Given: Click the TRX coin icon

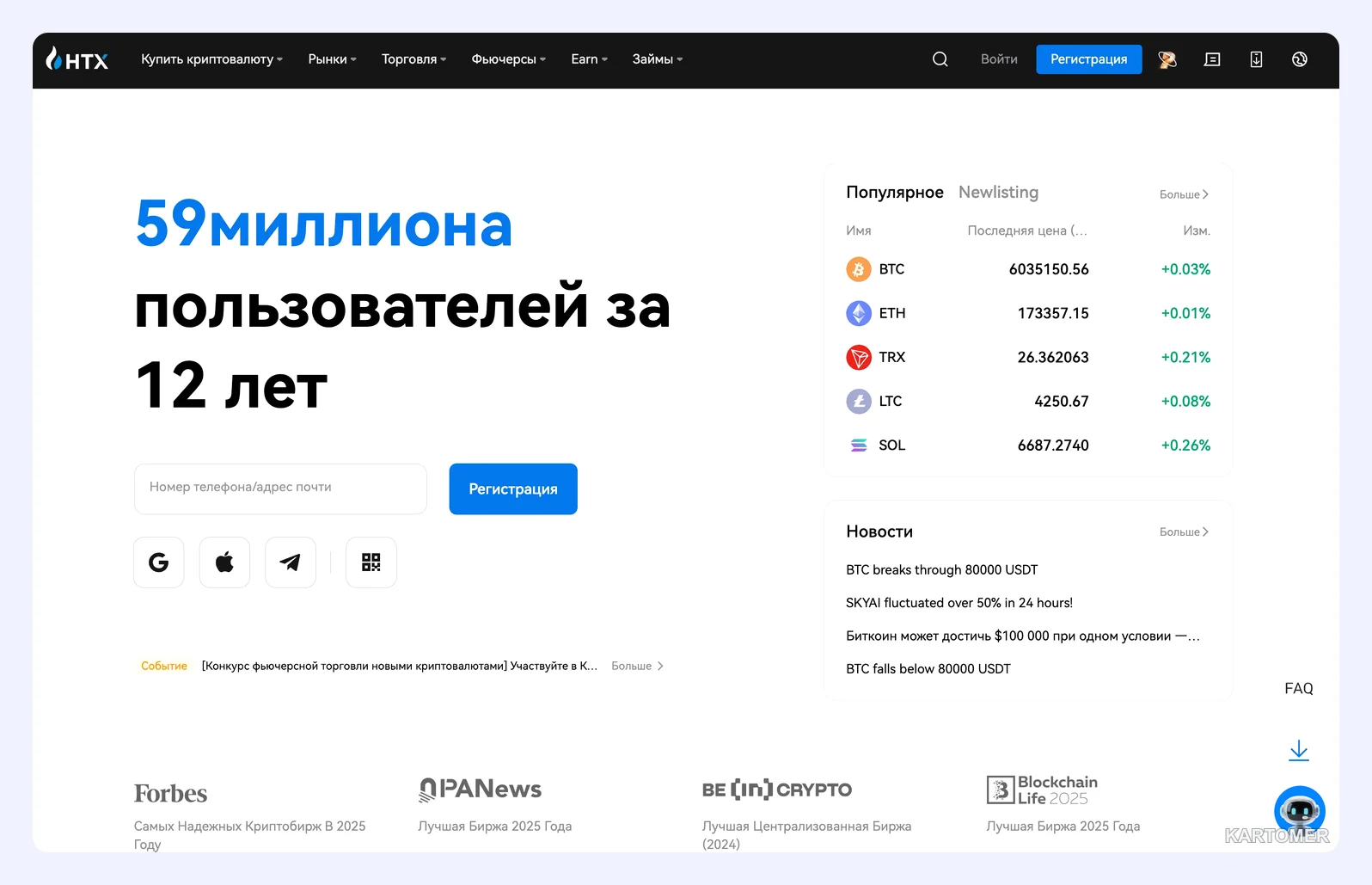Looking at the screenshot, I should (x=859, y=357).
